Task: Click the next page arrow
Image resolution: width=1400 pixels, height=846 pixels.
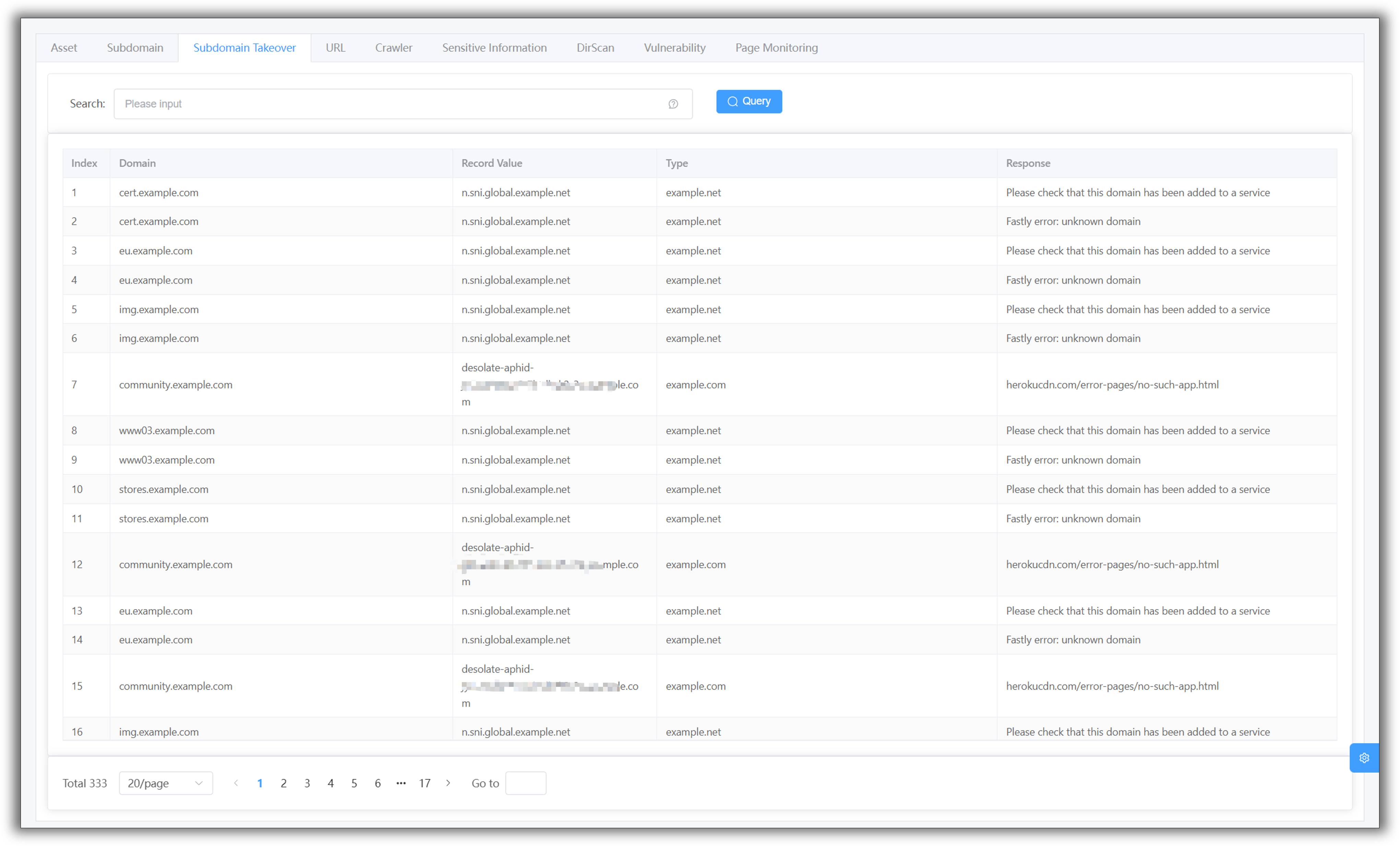Action: pos(448,783)
